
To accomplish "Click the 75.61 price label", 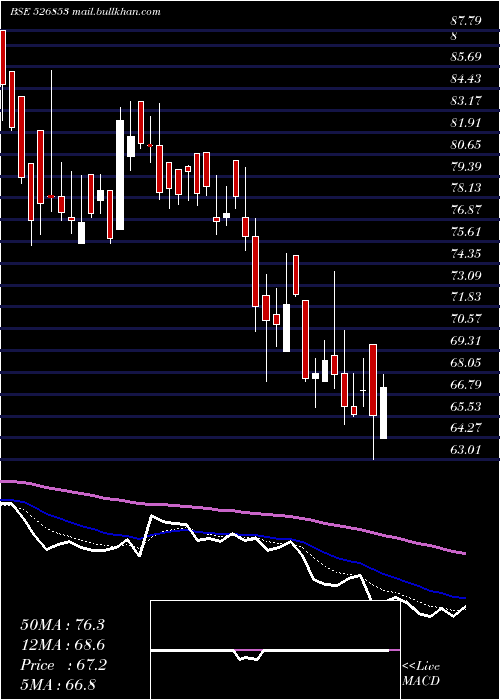I will (466, 232).
